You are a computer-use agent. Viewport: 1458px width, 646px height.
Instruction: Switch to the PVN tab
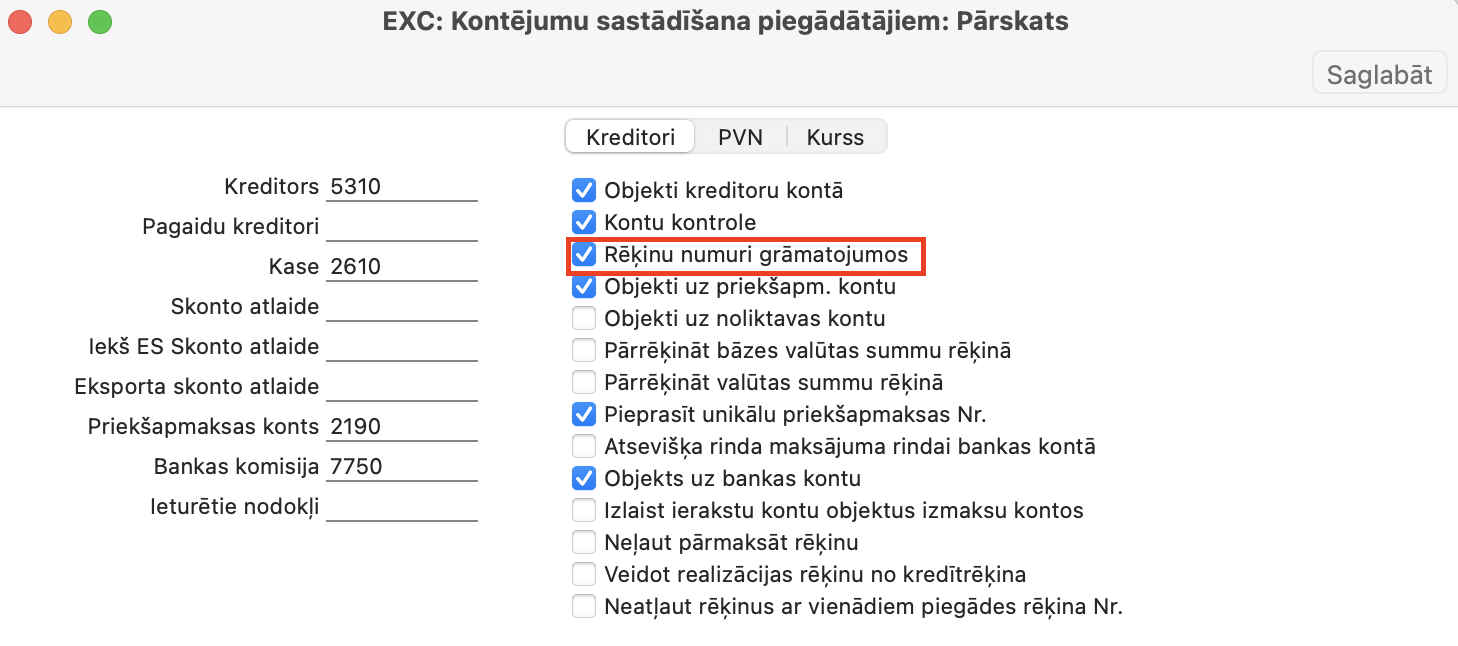pyautogui.click(x=740, y=137)
